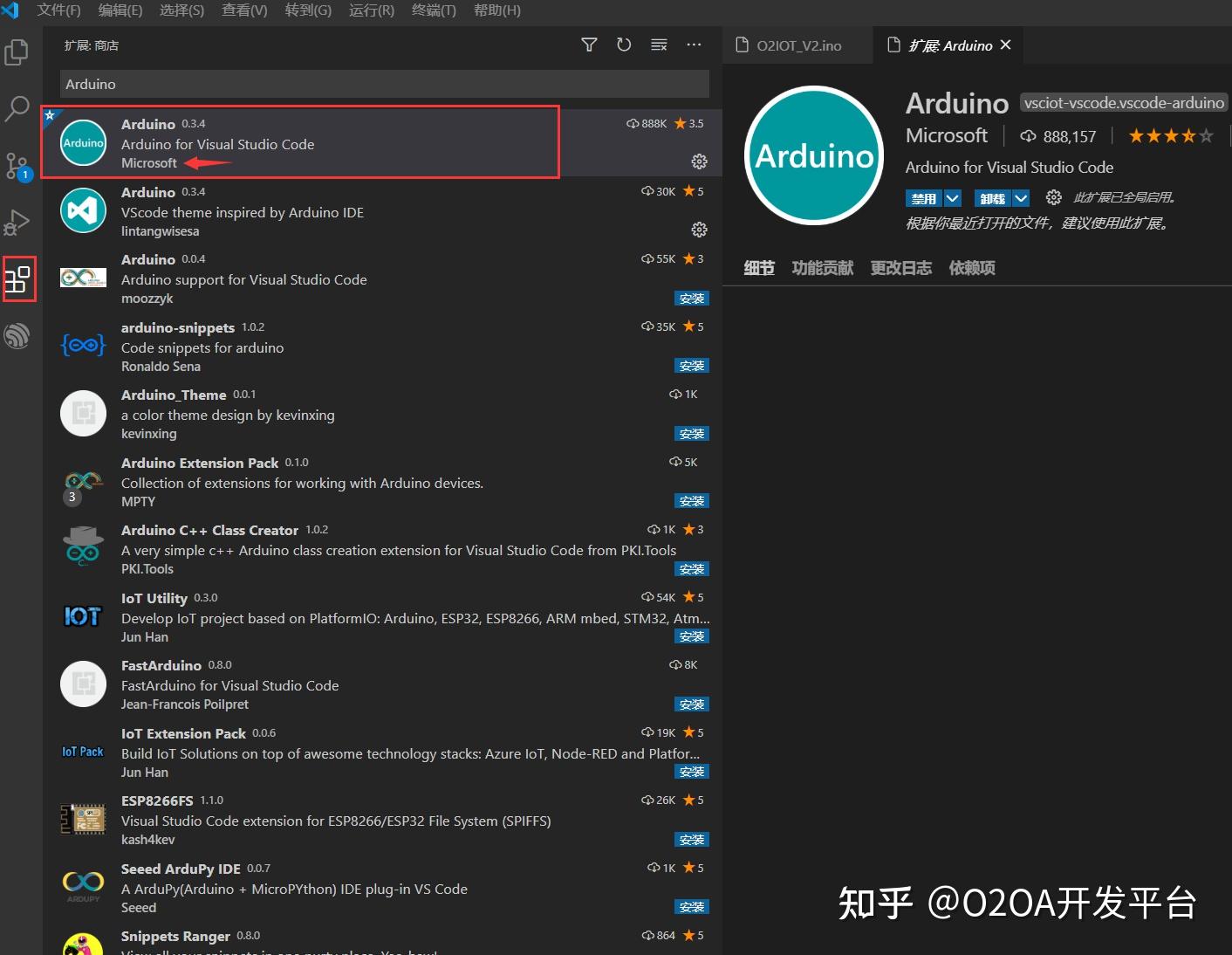Viewport: 1232px width, 955px height.
Task: Click the 禁用 button for Arduino extension
Action: 924,198
